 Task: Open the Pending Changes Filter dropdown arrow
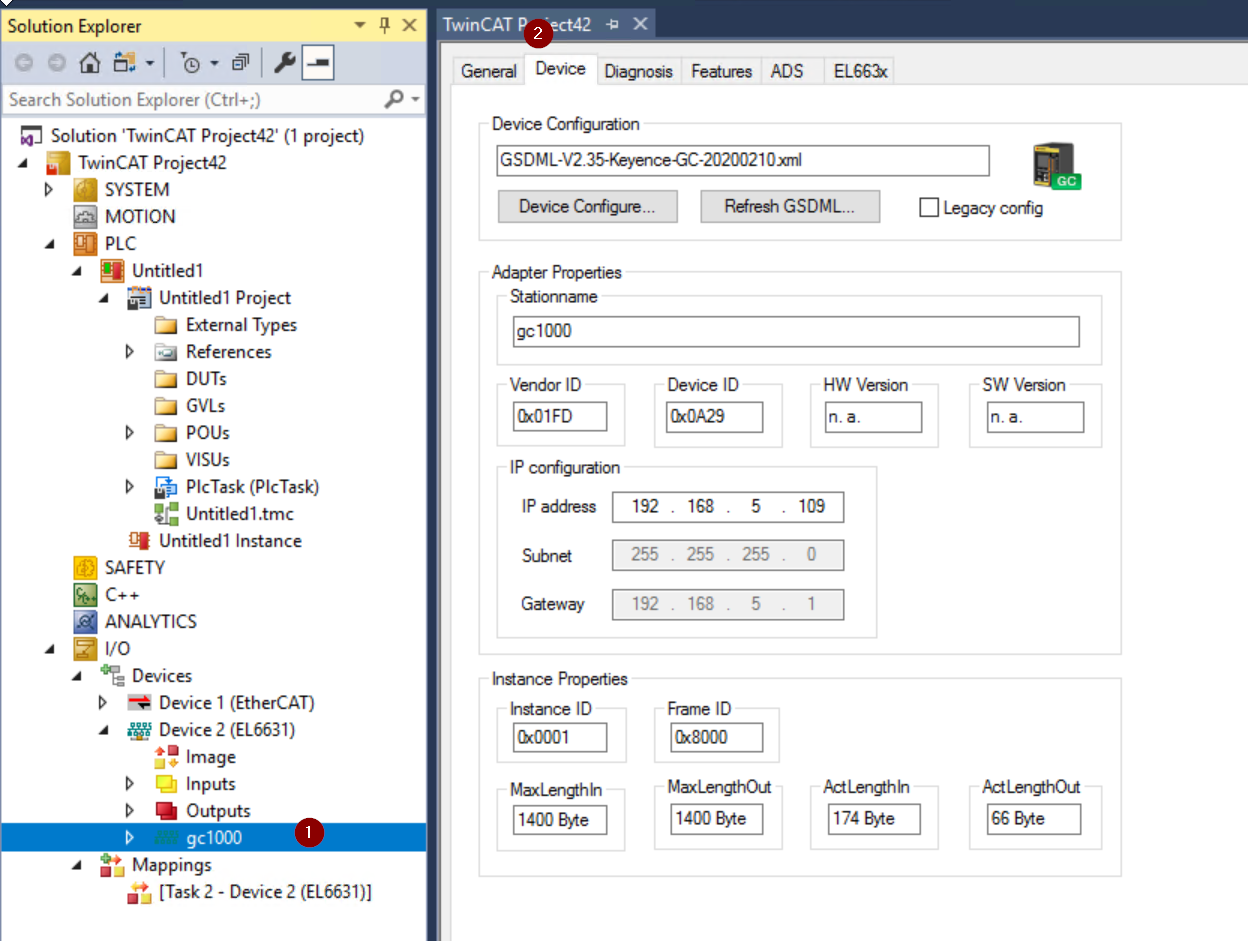click(x=215, y=63)
